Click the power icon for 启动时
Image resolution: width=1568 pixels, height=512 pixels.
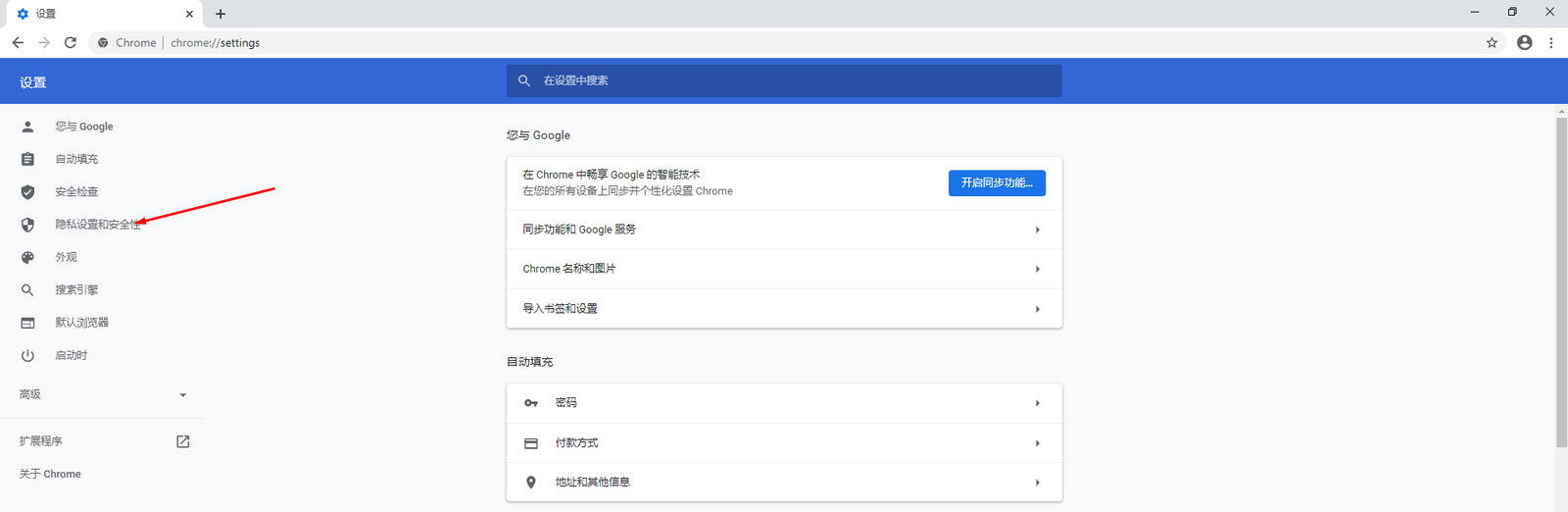pyautogui.click(x=27, y=355)
